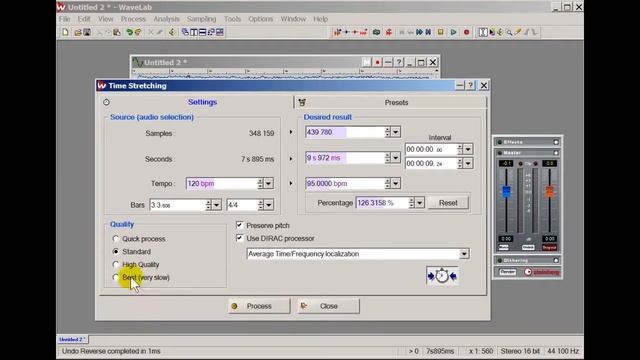Screen dimensions: 640x360
Task: Click the Time Stretching dialog help button
Action: [x=471, y=85]
